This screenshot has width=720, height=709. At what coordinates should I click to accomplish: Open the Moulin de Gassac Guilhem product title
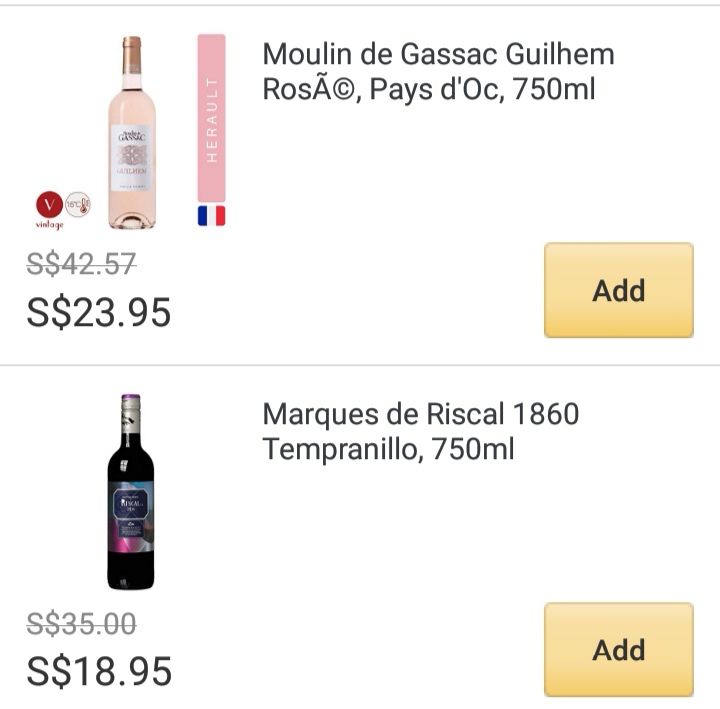click(438, 71)
